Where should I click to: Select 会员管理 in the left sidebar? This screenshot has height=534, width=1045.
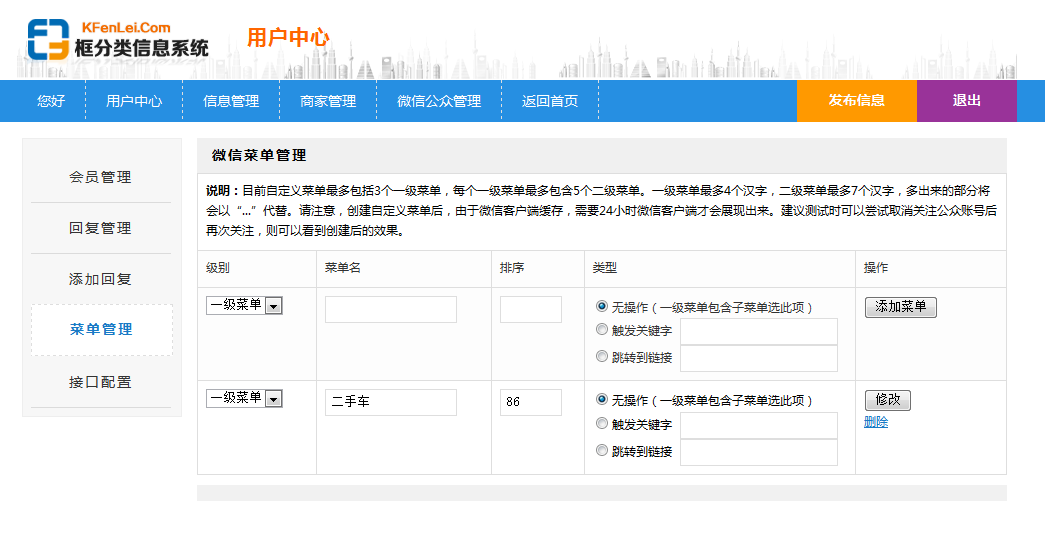click(x=101, y=177)
